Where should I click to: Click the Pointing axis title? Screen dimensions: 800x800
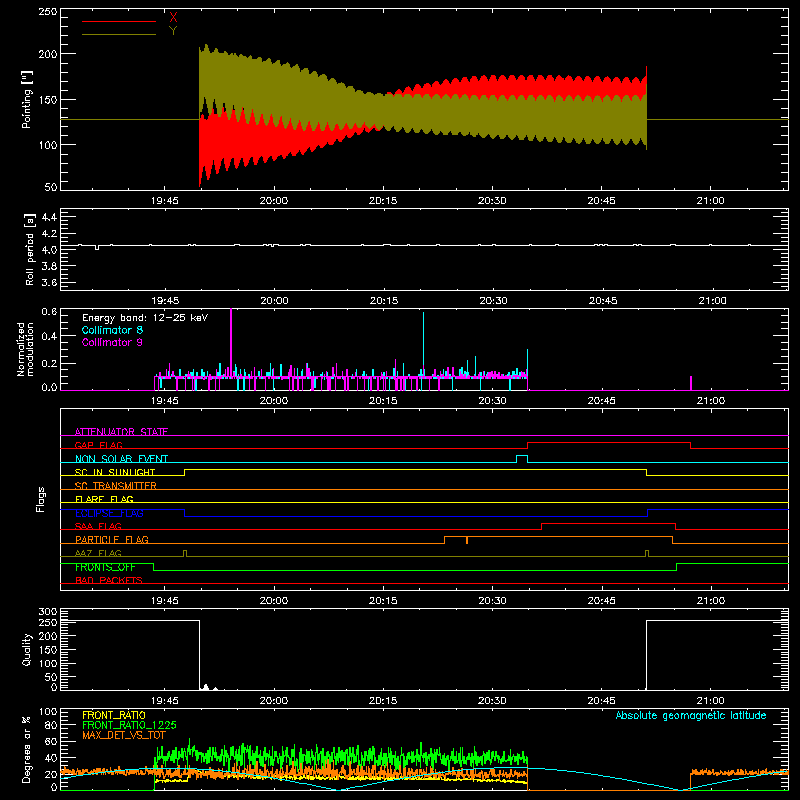click(x=27, y=99)
